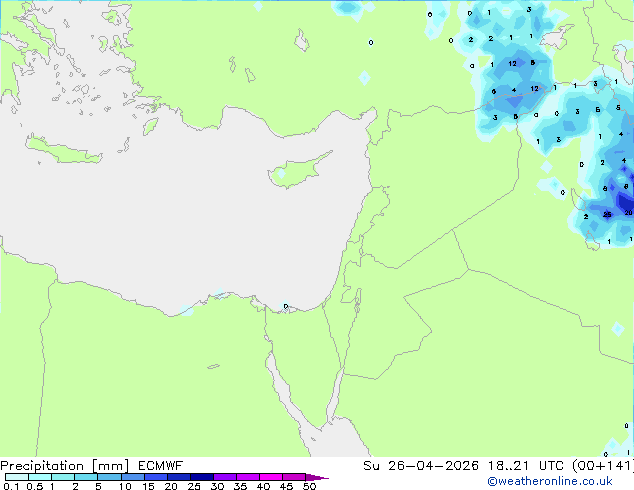
Task: Click the '20' precipitation value on the map
Action: (x=628, y=212)
